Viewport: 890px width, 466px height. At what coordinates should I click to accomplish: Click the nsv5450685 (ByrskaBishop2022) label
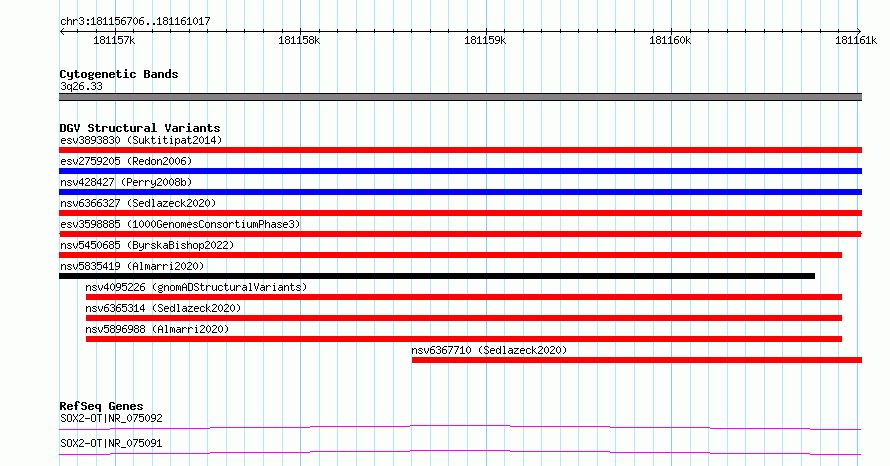(x=147, y=245)
